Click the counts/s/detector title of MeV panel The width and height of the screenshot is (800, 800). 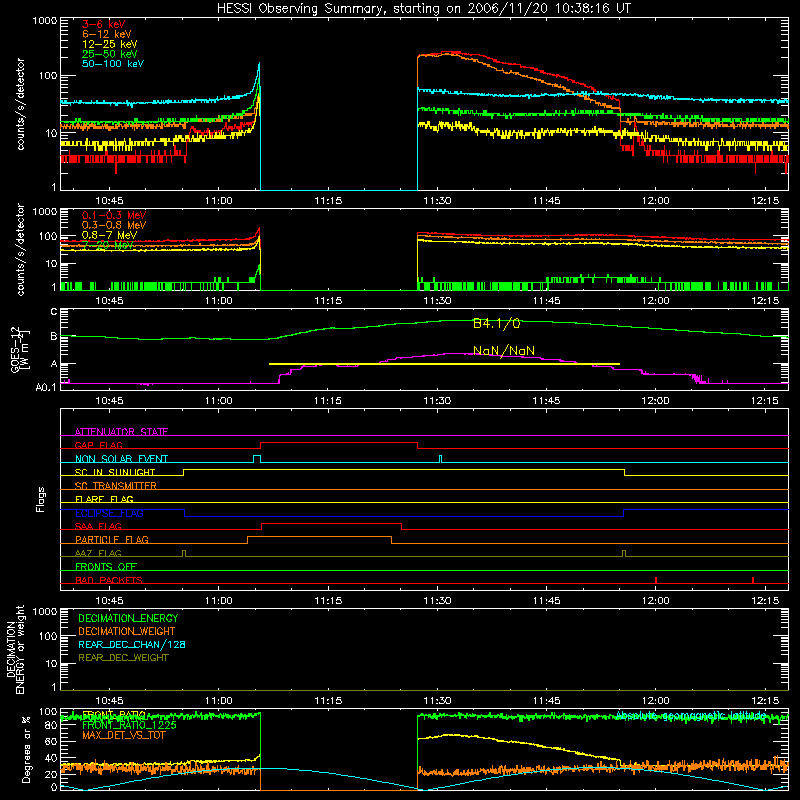[x=20, y=249]
